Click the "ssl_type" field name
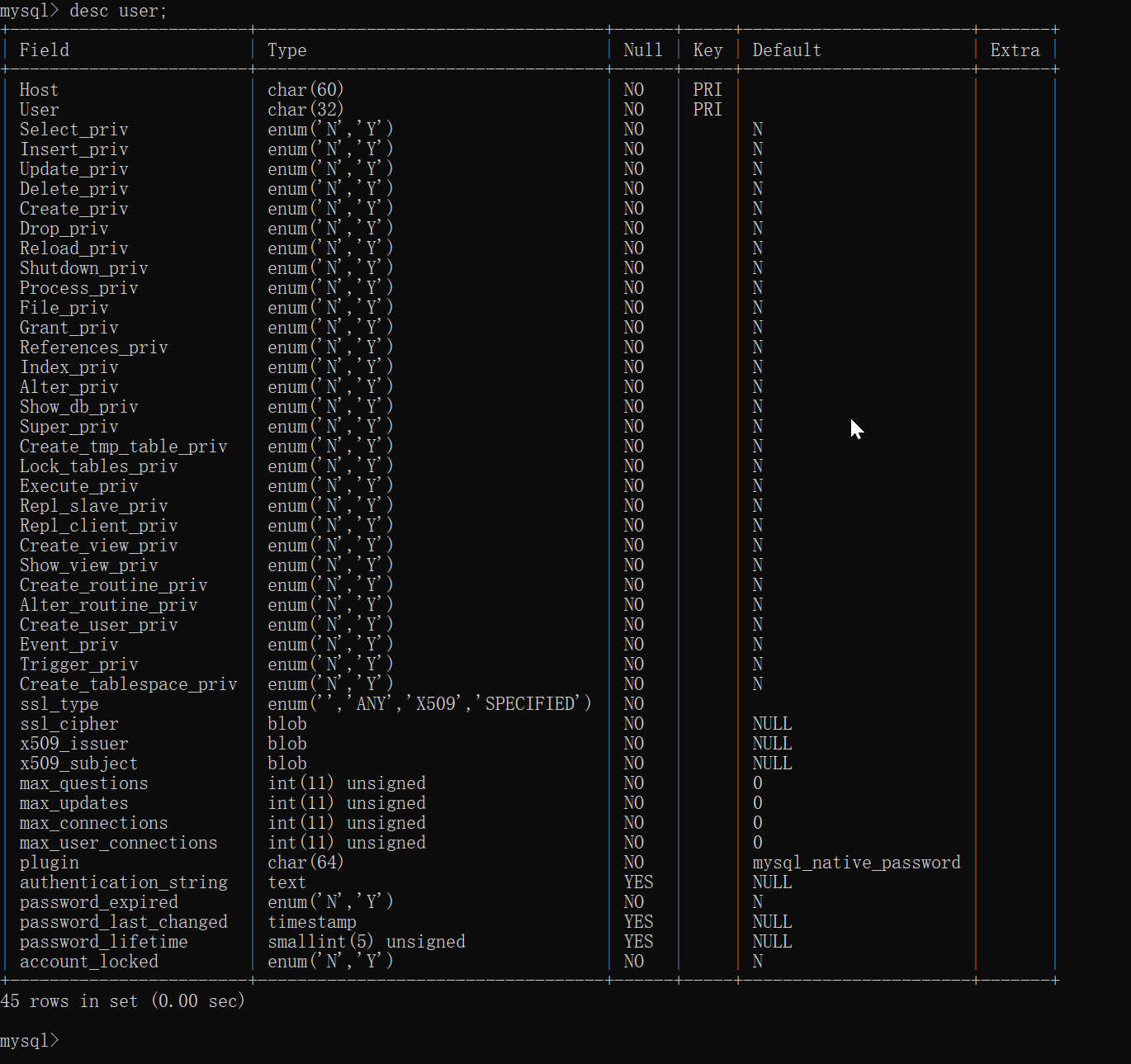 click(x=59, y=704)
